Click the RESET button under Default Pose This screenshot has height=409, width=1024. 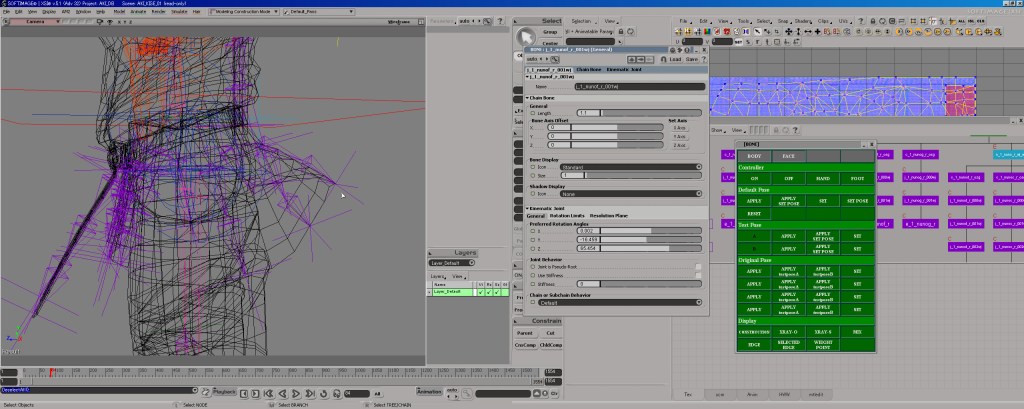click(x=754, y=213)
